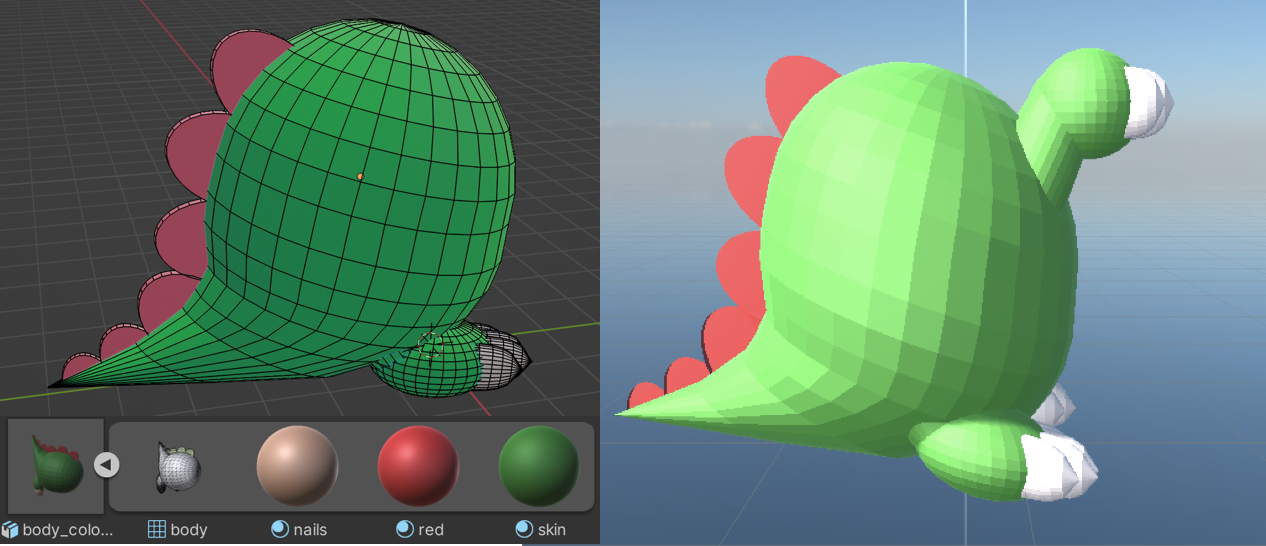Select the skin material name label
This screenshot has height=546, width=1266.
[551, 529]
